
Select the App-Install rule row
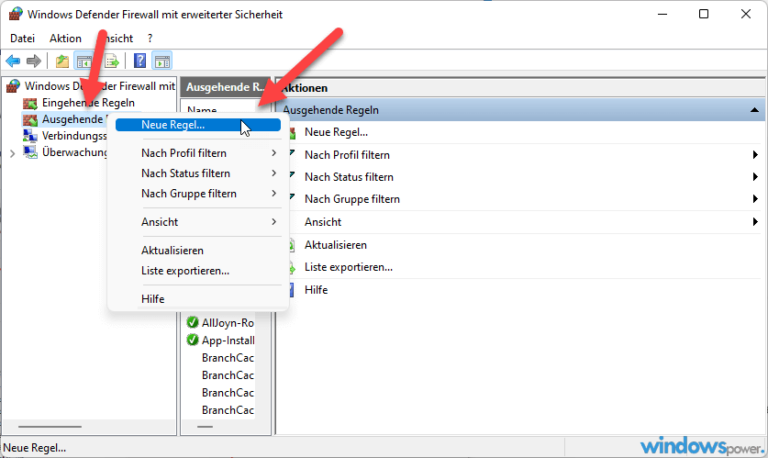(x=220, y=340)
